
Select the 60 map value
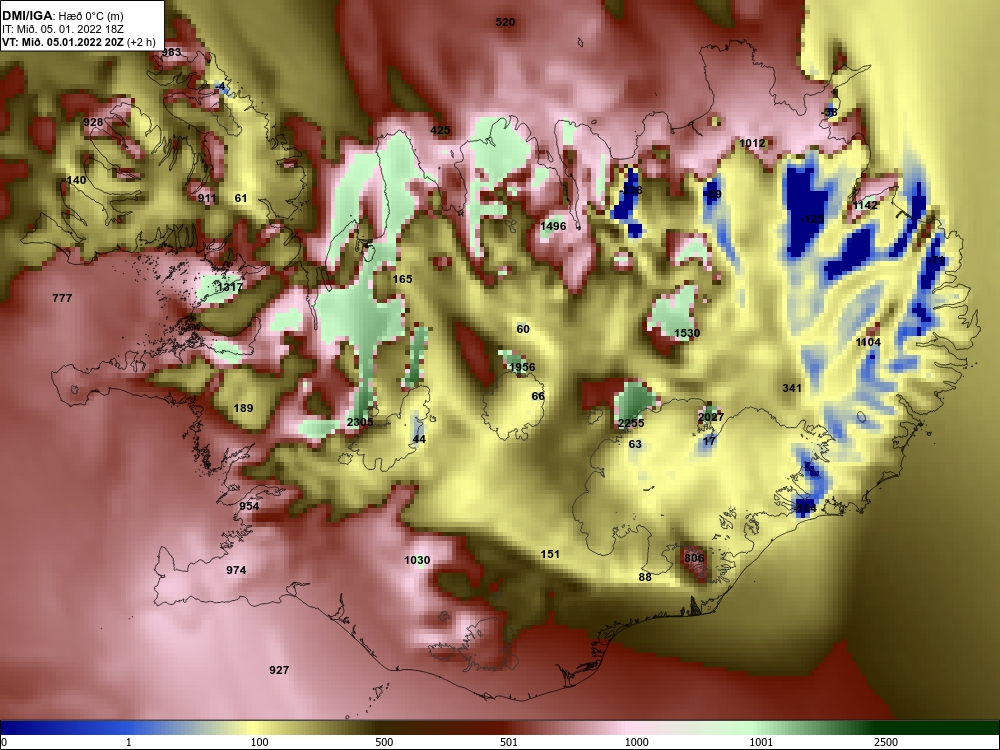(x=523, y=330)
